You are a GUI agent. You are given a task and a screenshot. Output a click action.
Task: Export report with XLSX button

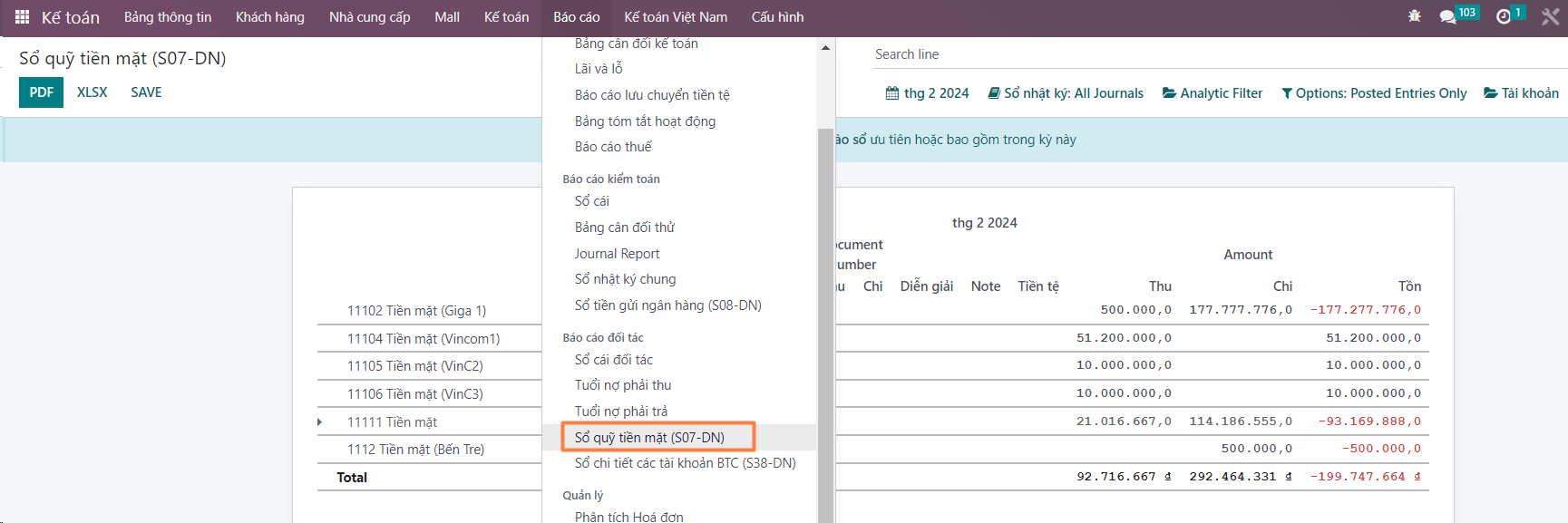92,92
